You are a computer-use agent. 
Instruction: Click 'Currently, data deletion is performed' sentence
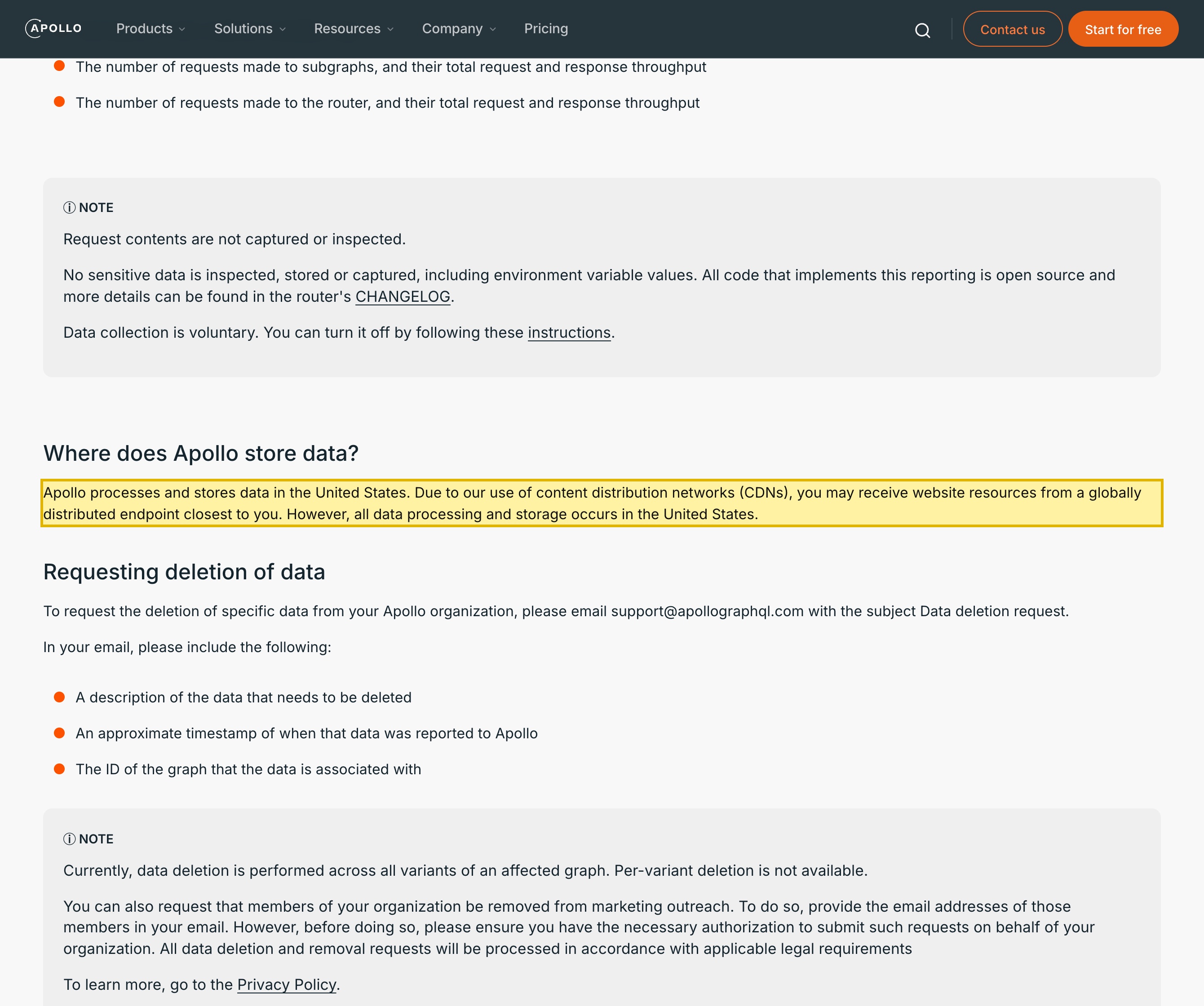[465, 870]
